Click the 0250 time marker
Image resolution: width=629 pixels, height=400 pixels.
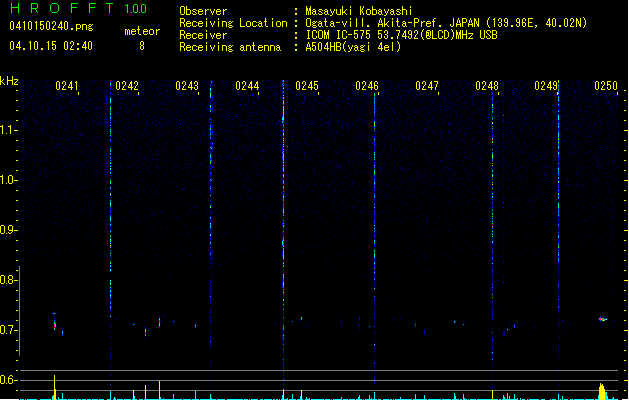pos(606,86)
